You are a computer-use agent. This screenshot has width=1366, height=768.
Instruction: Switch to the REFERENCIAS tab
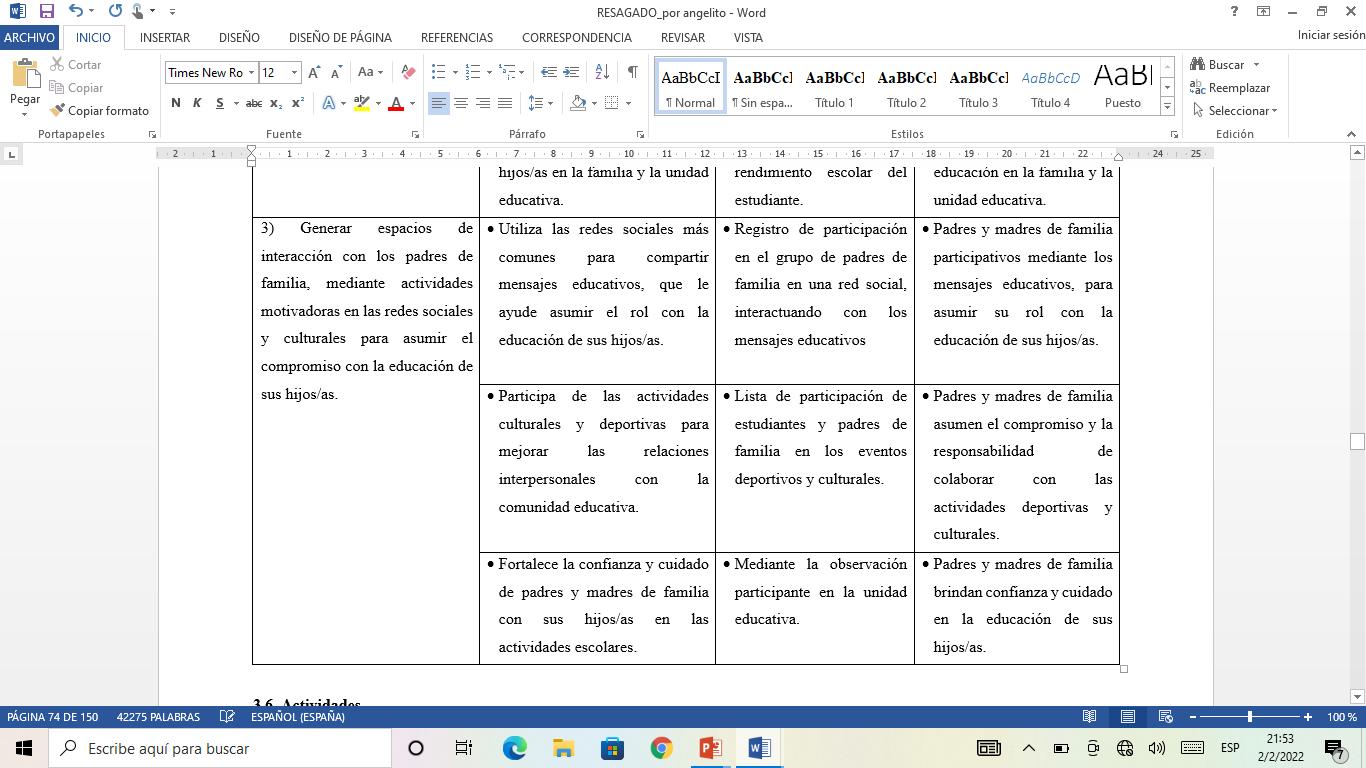click(x=457, y=37)
